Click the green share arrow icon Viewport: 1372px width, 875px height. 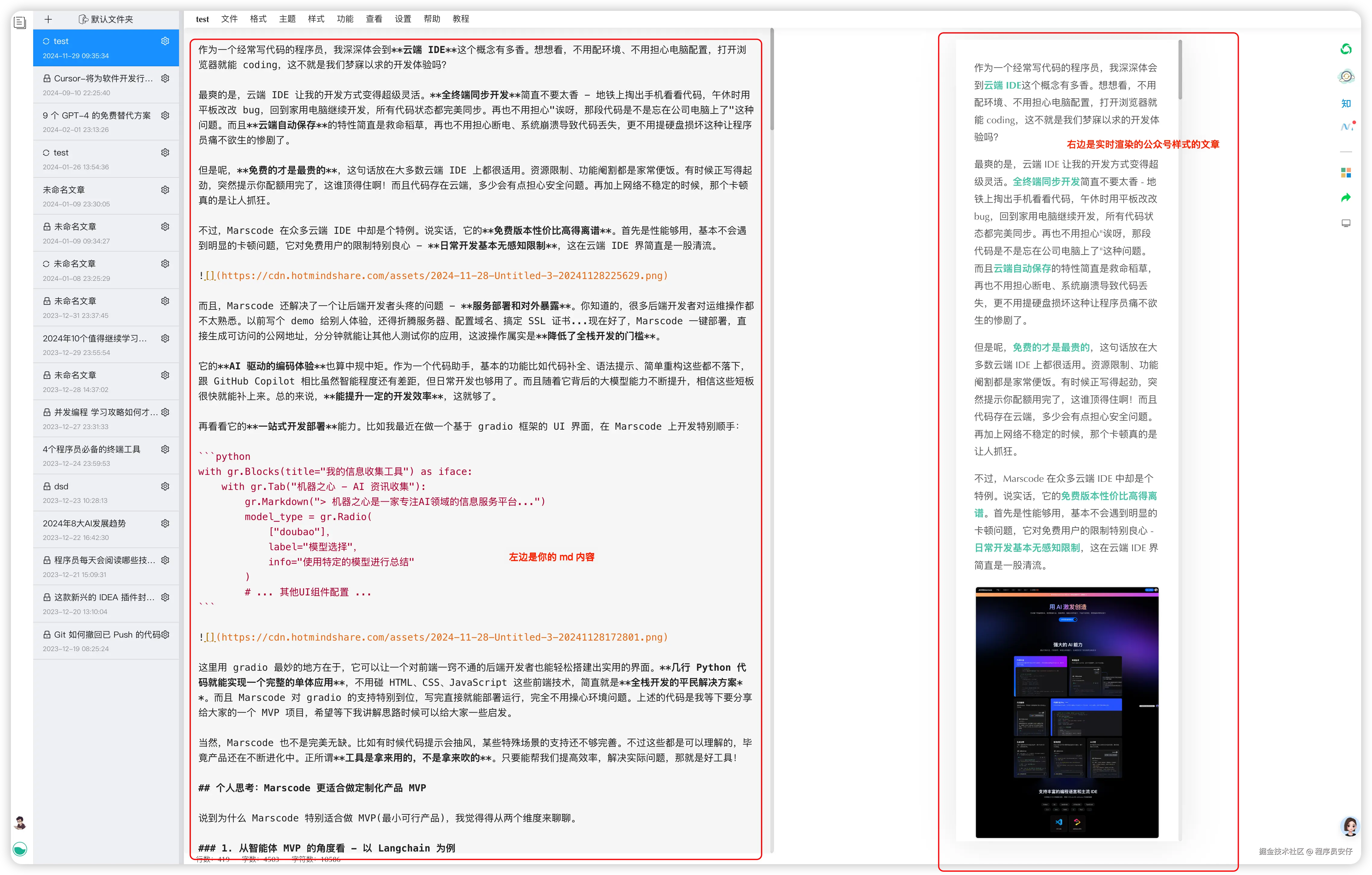[x=1346, y=198]
